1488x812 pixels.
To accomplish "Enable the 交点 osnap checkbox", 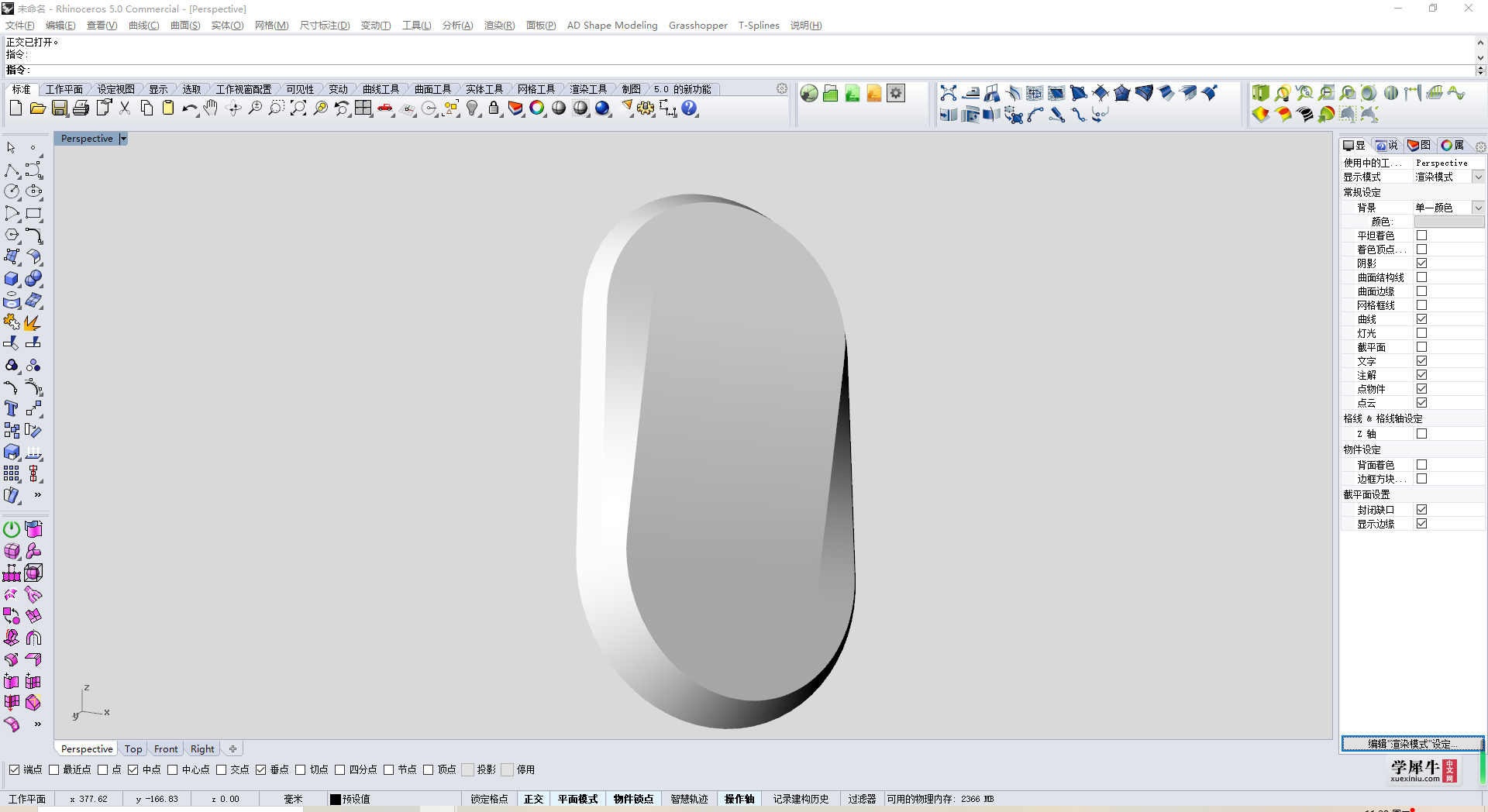I will [222, 769].
